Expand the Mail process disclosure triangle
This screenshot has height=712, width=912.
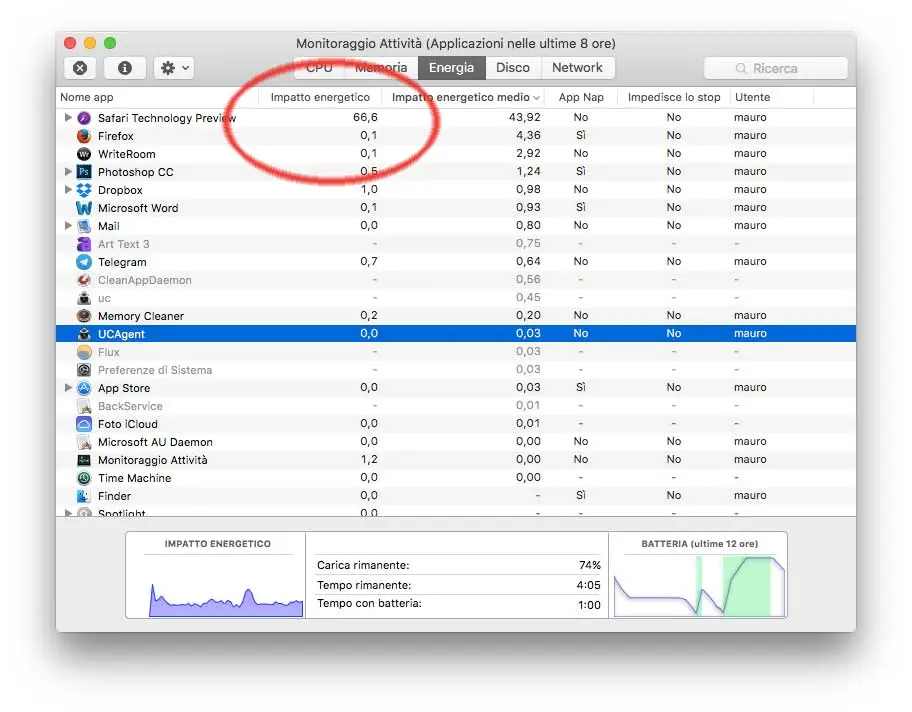[x=69, y=225]
